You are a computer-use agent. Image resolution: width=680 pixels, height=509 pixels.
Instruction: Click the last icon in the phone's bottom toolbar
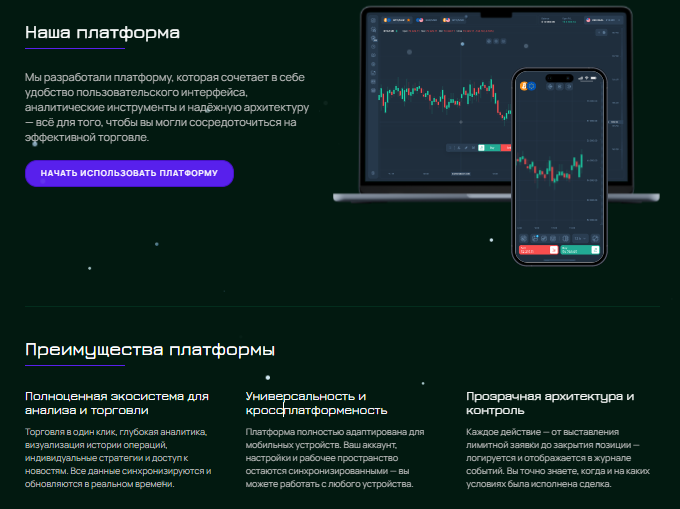coord(596,237)
